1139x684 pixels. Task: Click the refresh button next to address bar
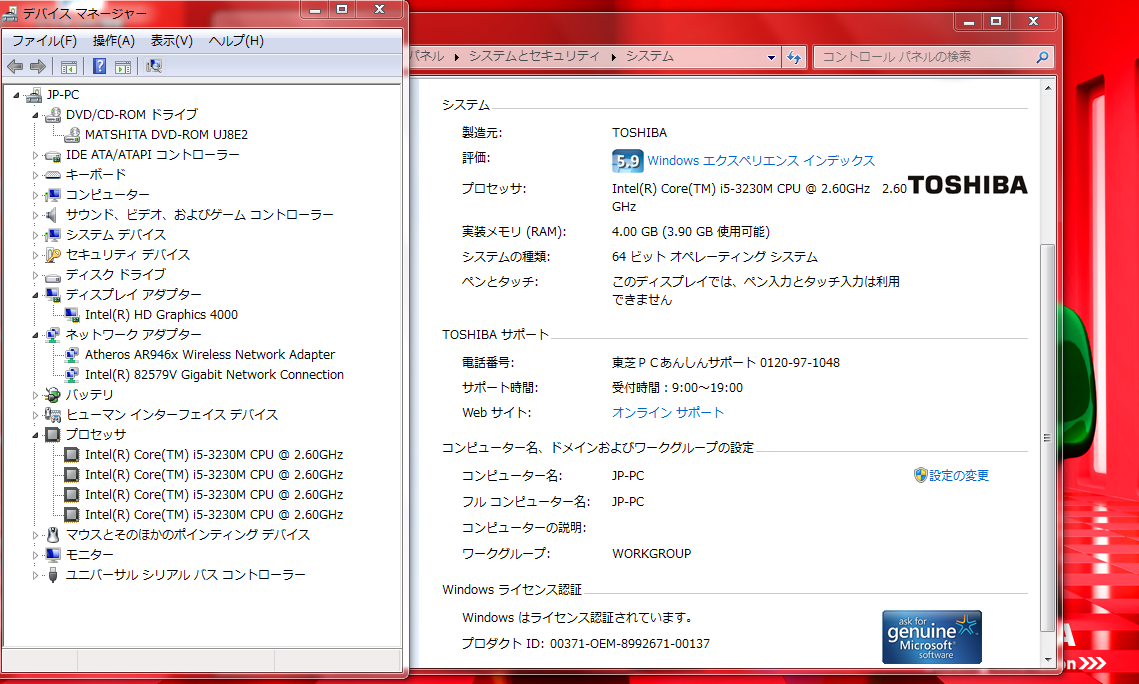(794, 57)
